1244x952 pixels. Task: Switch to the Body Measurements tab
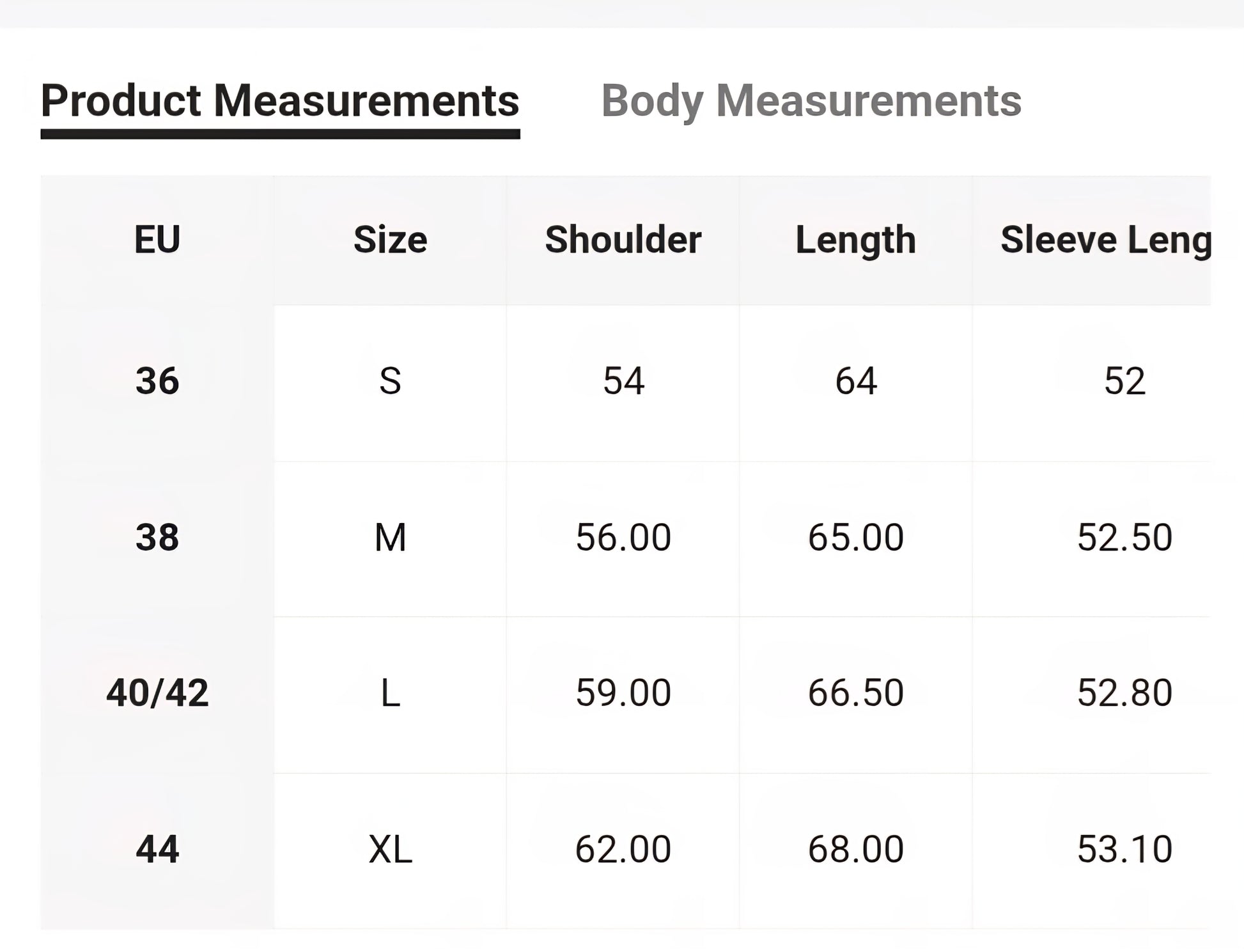point(811,101)
